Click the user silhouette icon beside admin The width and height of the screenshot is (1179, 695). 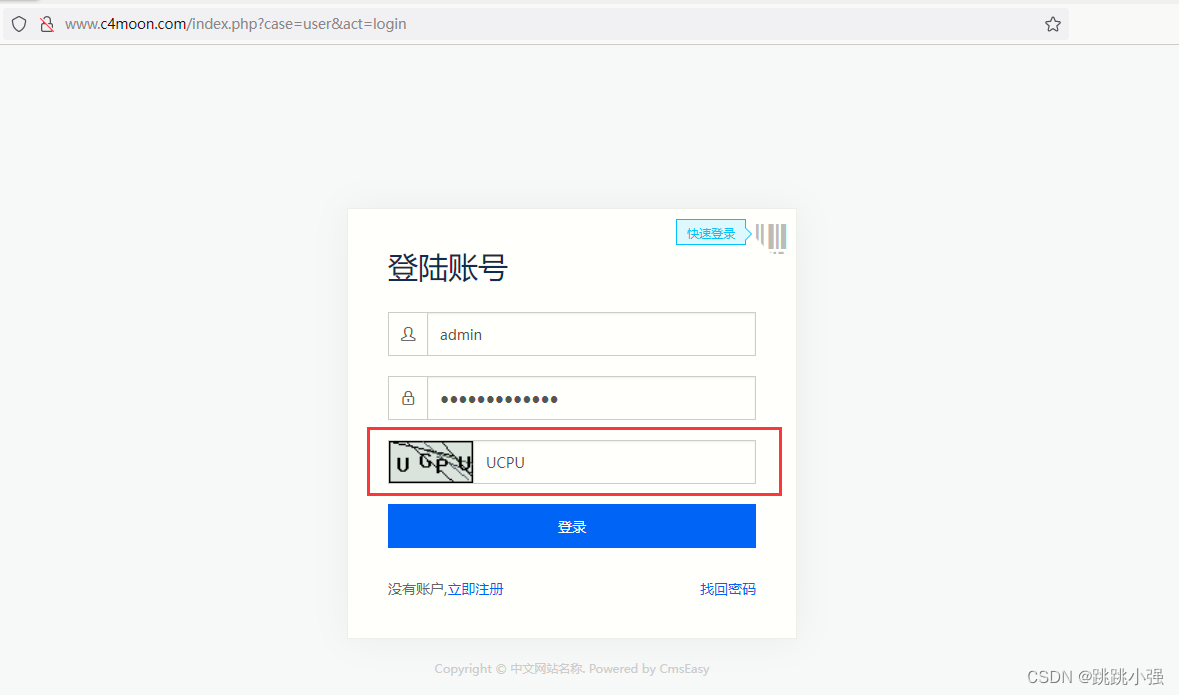click(408, 334)
